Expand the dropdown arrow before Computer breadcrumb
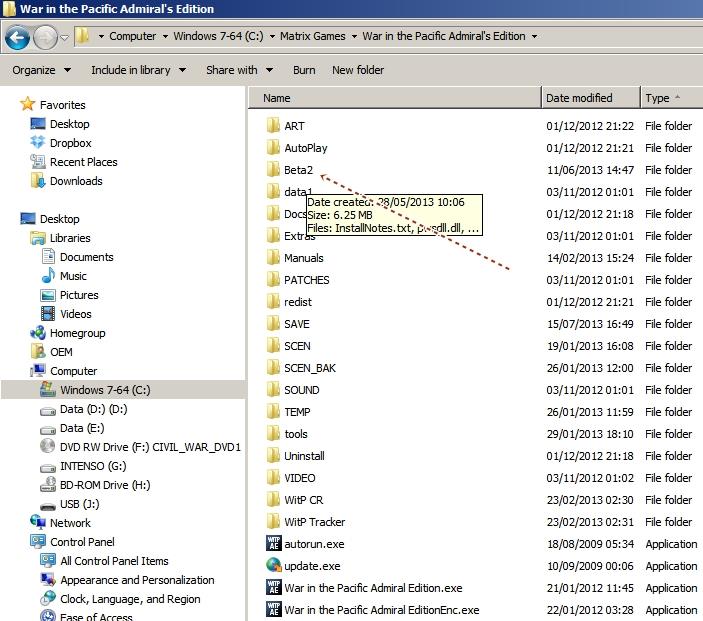The image size is (703, 621). [x=101, y=36]
